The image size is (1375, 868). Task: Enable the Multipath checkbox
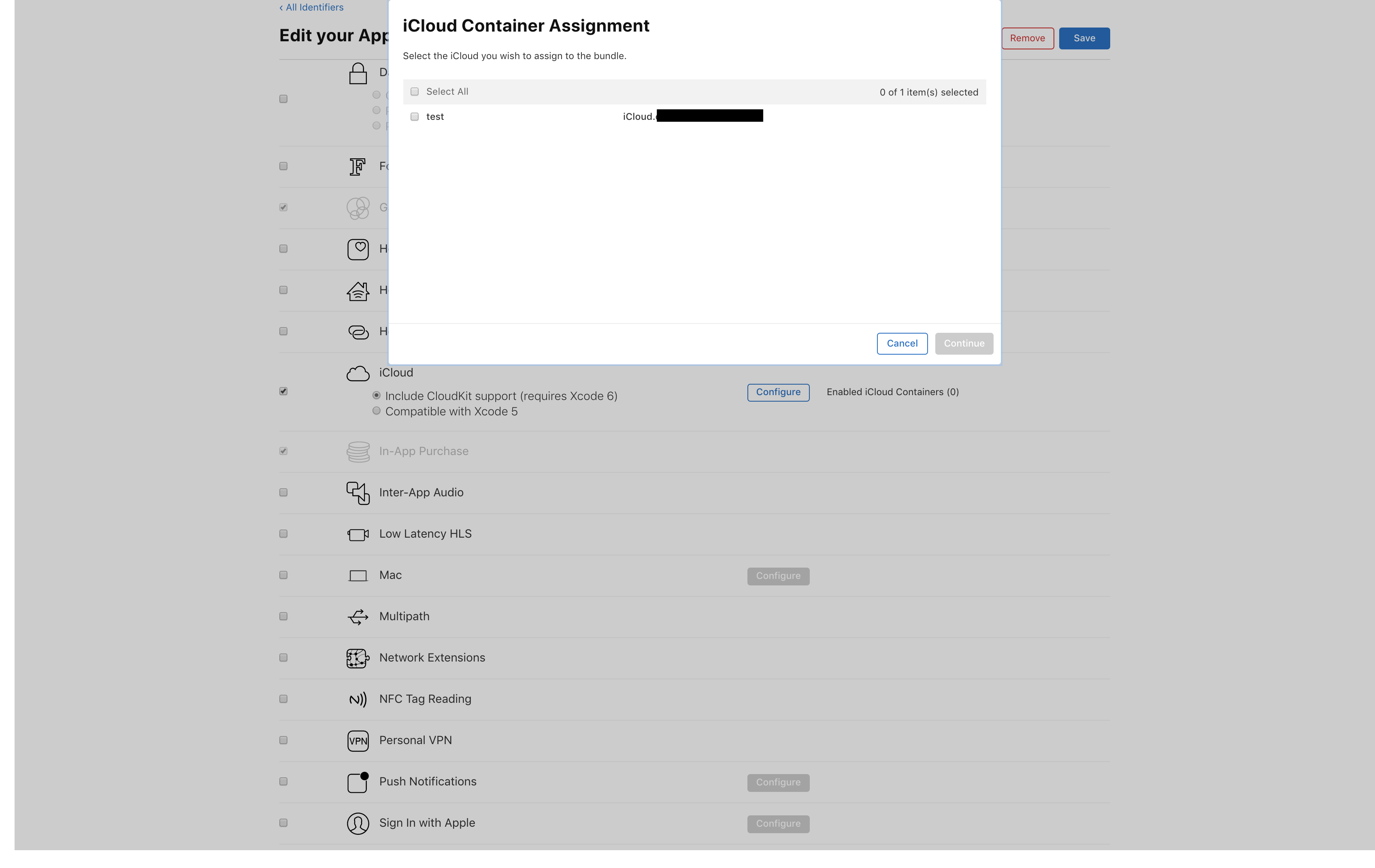(x=283, y=616)
